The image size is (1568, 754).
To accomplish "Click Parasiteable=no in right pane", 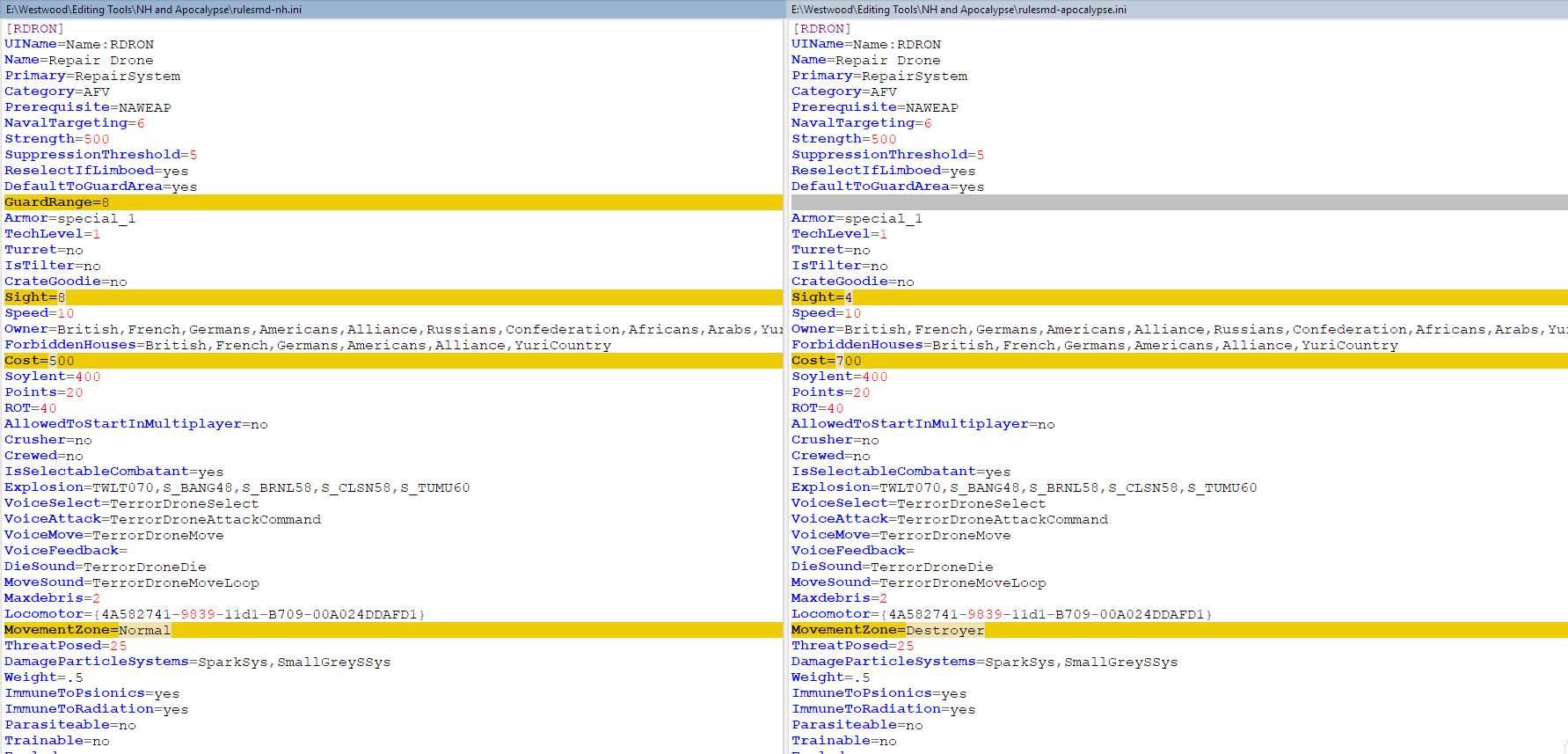I will pyautogui.click(x=857, y=725).
